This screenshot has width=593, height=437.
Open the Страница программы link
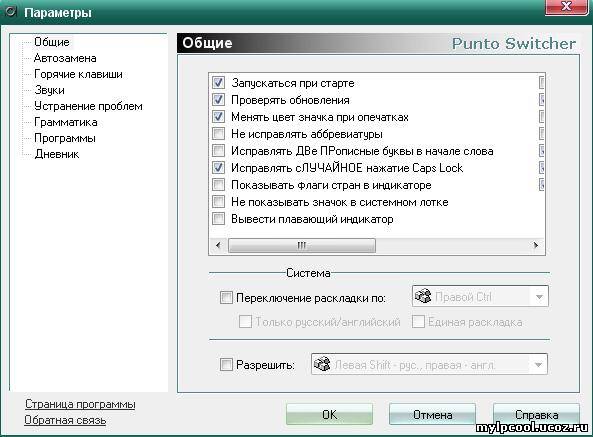(80, 404)
